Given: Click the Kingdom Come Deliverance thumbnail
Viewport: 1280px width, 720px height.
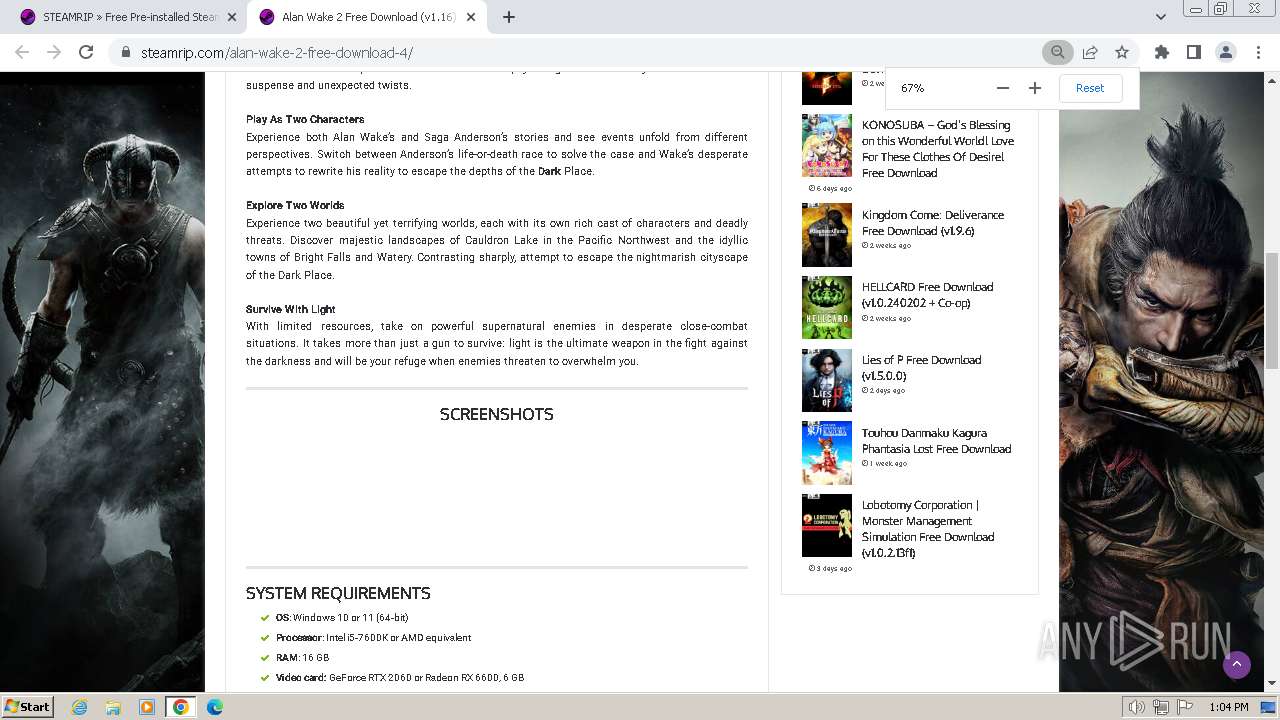Looking at the screenshot, I should click(x=827, y=235).
